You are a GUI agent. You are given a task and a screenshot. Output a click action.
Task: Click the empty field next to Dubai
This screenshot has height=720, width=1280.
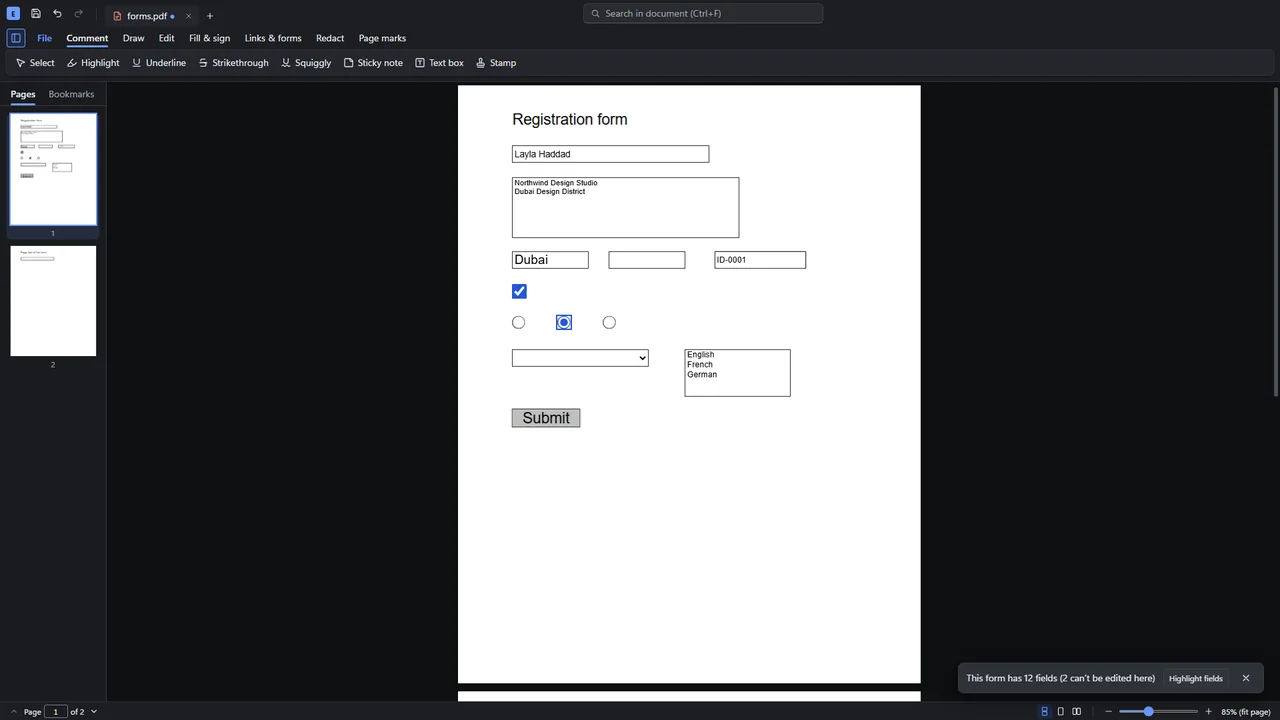pos(647,260)
